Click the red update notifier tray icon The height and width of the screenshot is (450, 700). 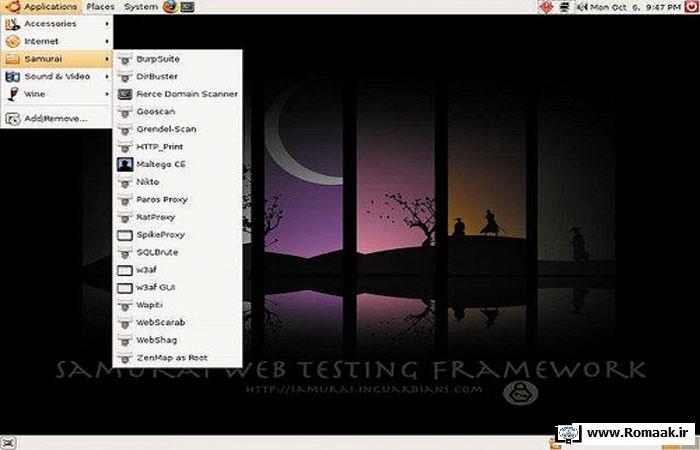pyautogui.click(x=546, y=7)
